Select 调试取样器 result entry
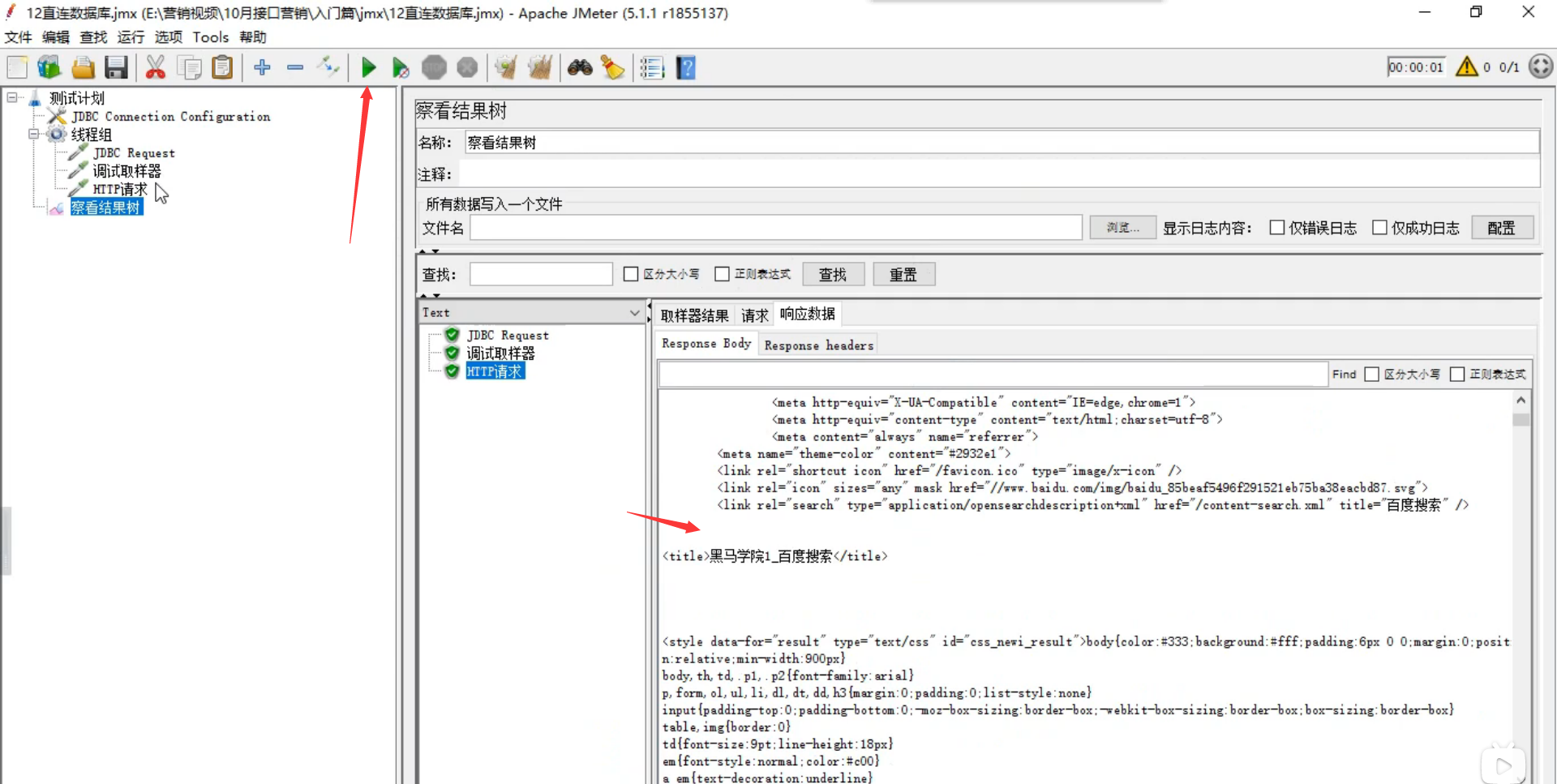Image resolution: width=1557 pixels, height=784 pixels. pyautogui.click(x=500, y=353)
